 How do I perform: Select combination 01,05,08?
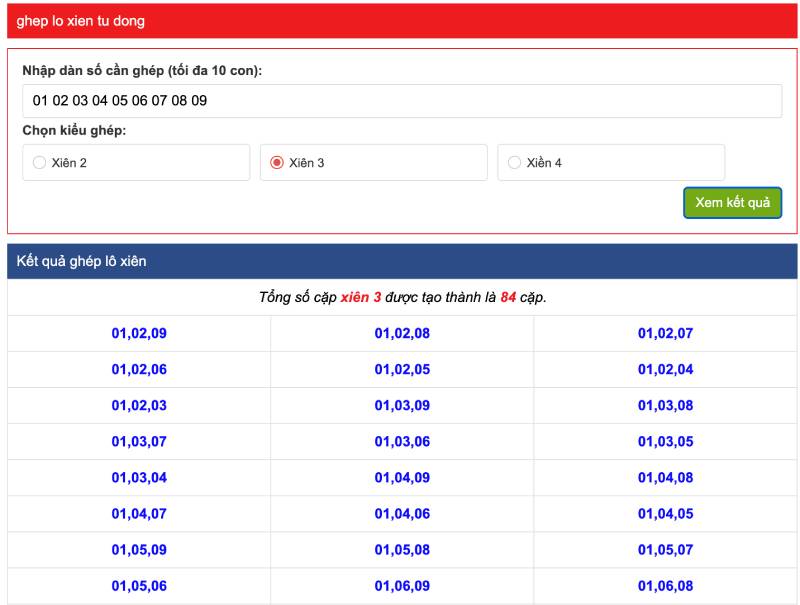coord(402,550)
